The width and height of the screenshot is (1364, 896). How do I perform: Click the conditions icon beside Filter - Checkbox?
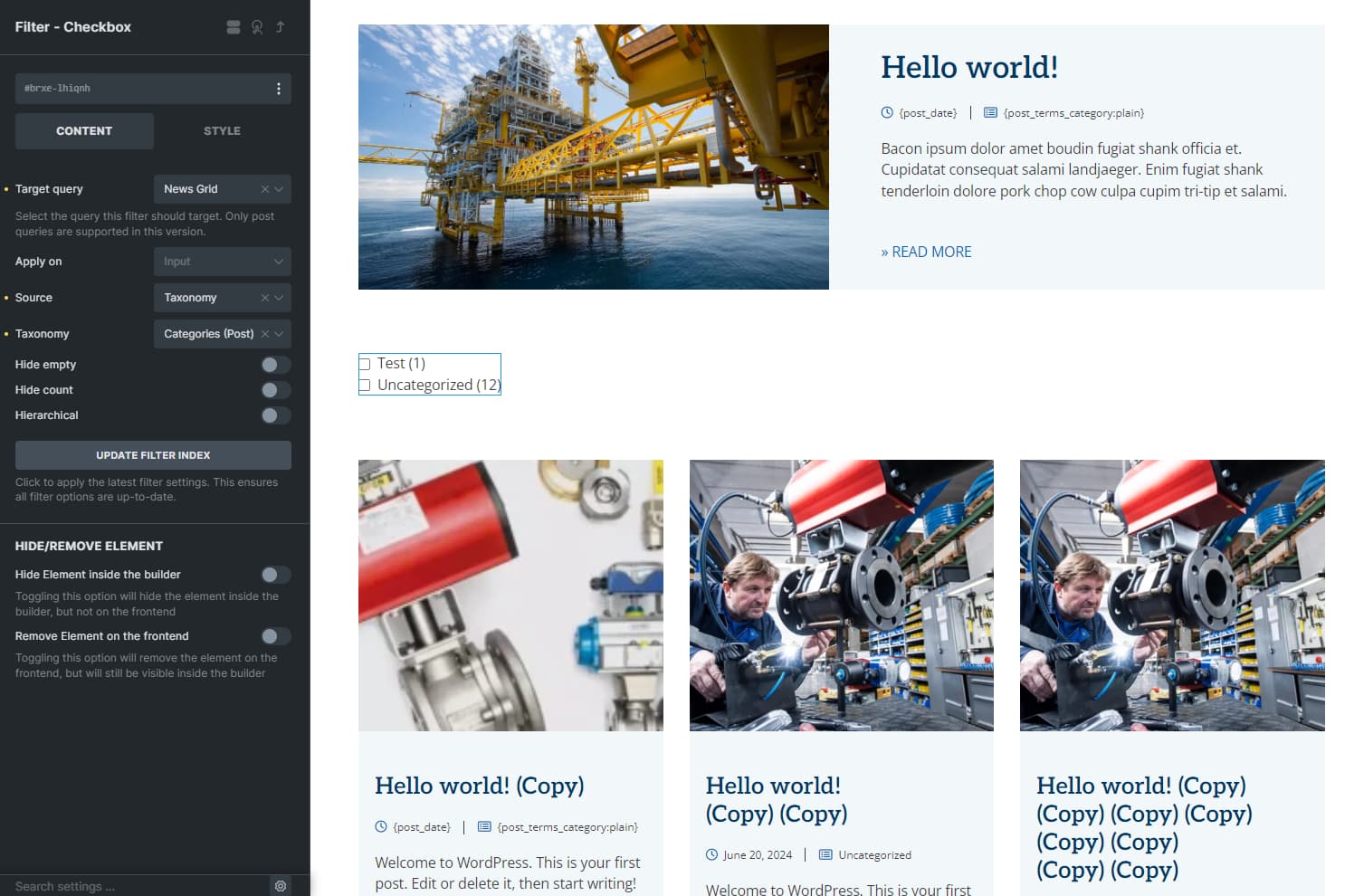click(234, 27)
